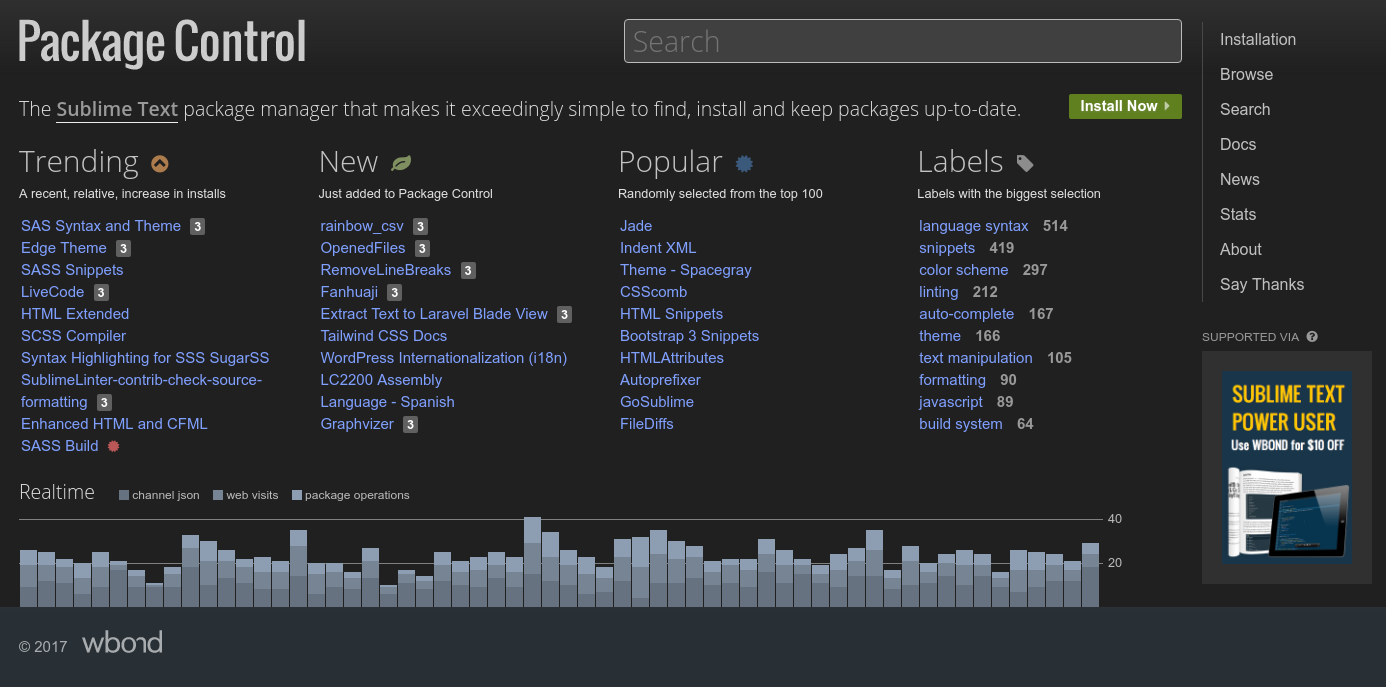The image size is (1386, 687).
Task: Click the ST3 badge beside Extract Text to Laravel
Action: (x=565, y=315)
